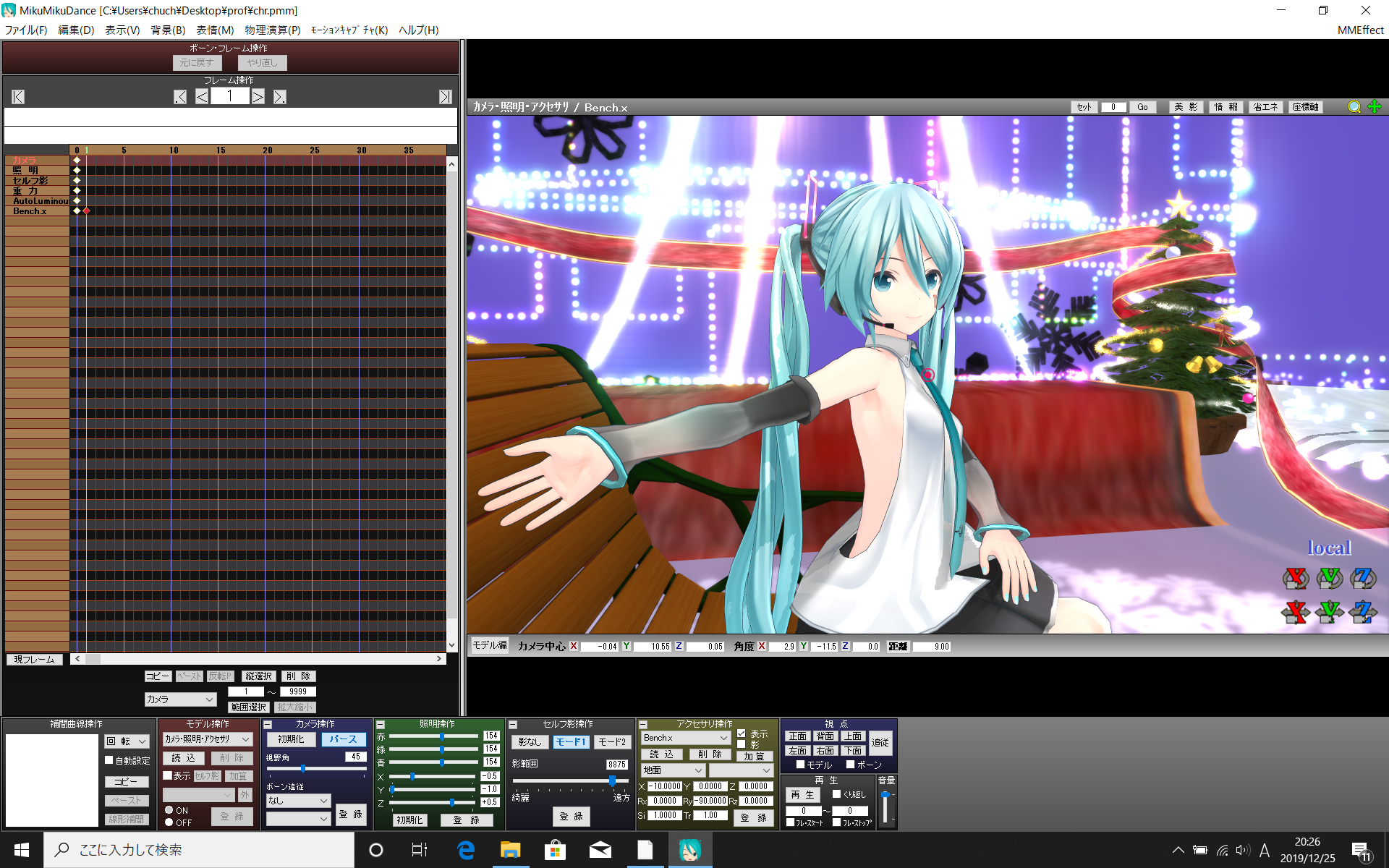Image resolution: width=1389 pixels, height=868 pixels.
Task: Collapse the camera operation panel
Action: click(268, 724)
